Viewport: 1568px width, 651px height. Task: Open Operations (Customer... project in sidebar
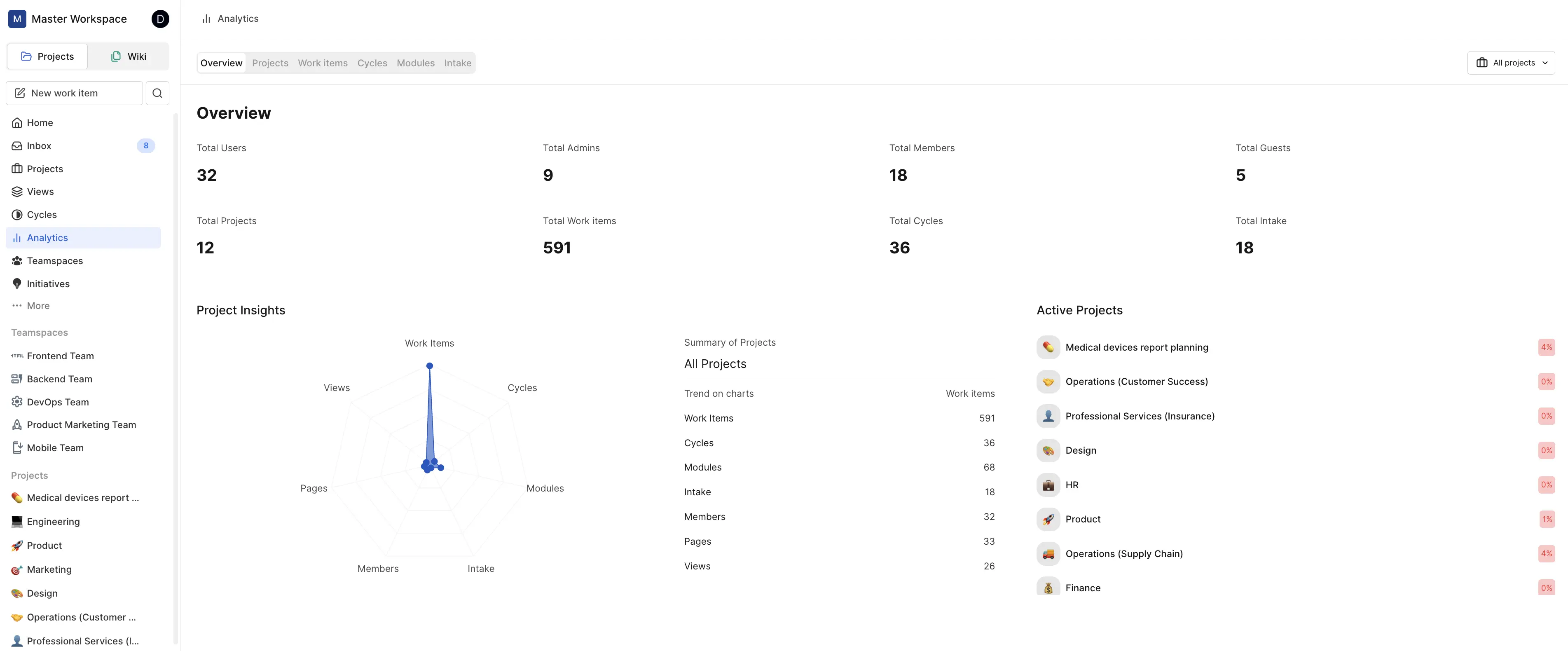coord(83,617)
